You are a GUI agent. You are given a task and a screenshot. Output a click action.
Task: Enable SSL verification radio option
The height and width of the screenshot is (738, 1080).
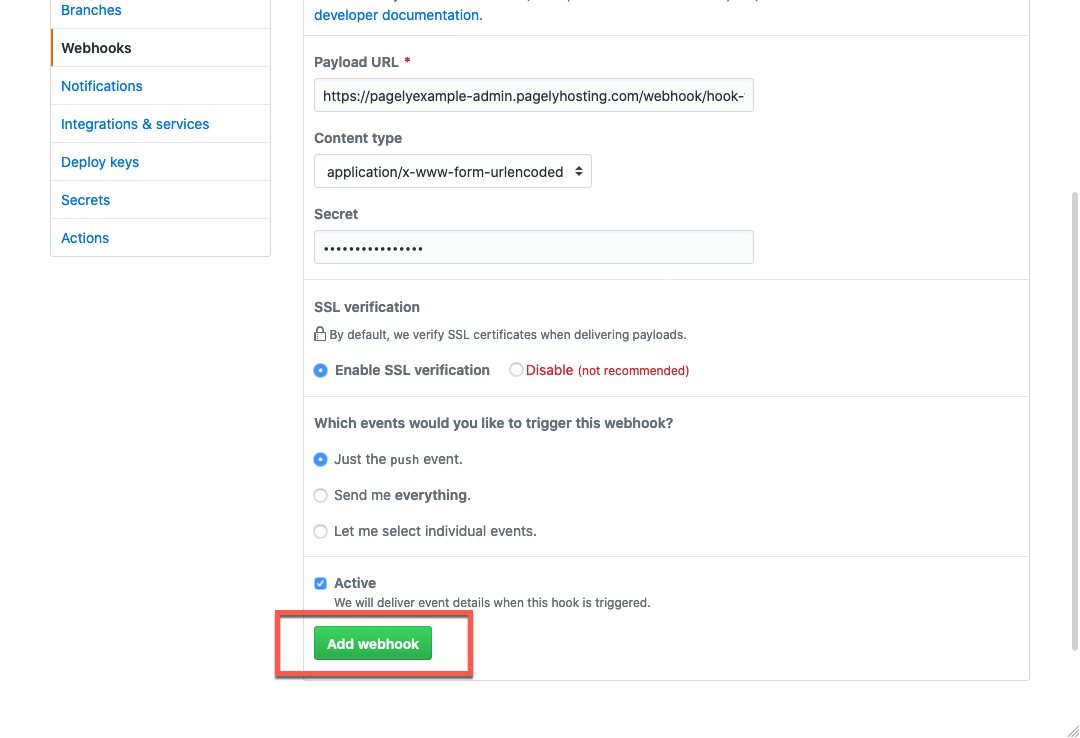pyautogui.click(x=321, y=370)
